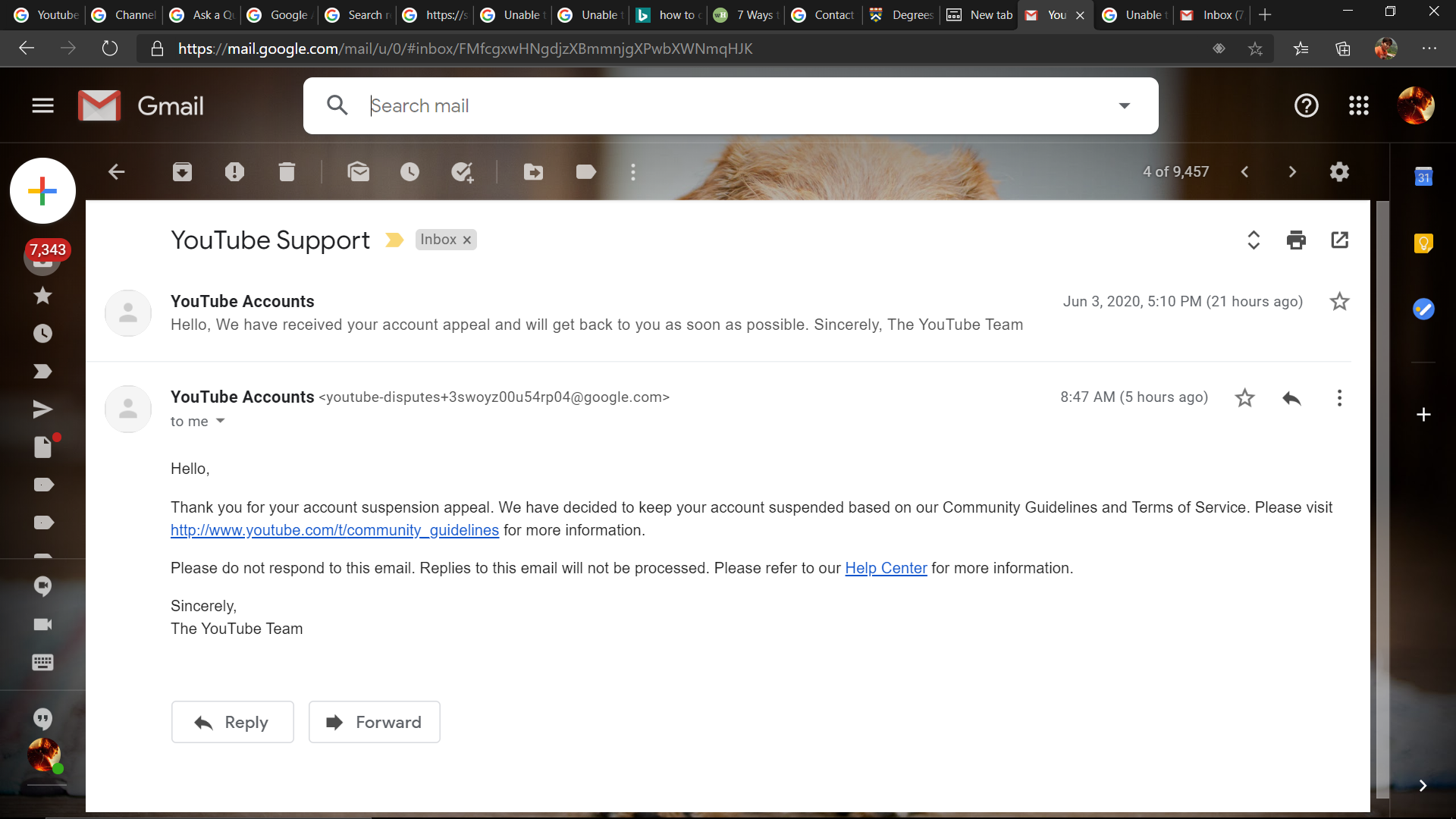Add this email to Tasks
The image size is (1456, 819).
tap(462, 172)
